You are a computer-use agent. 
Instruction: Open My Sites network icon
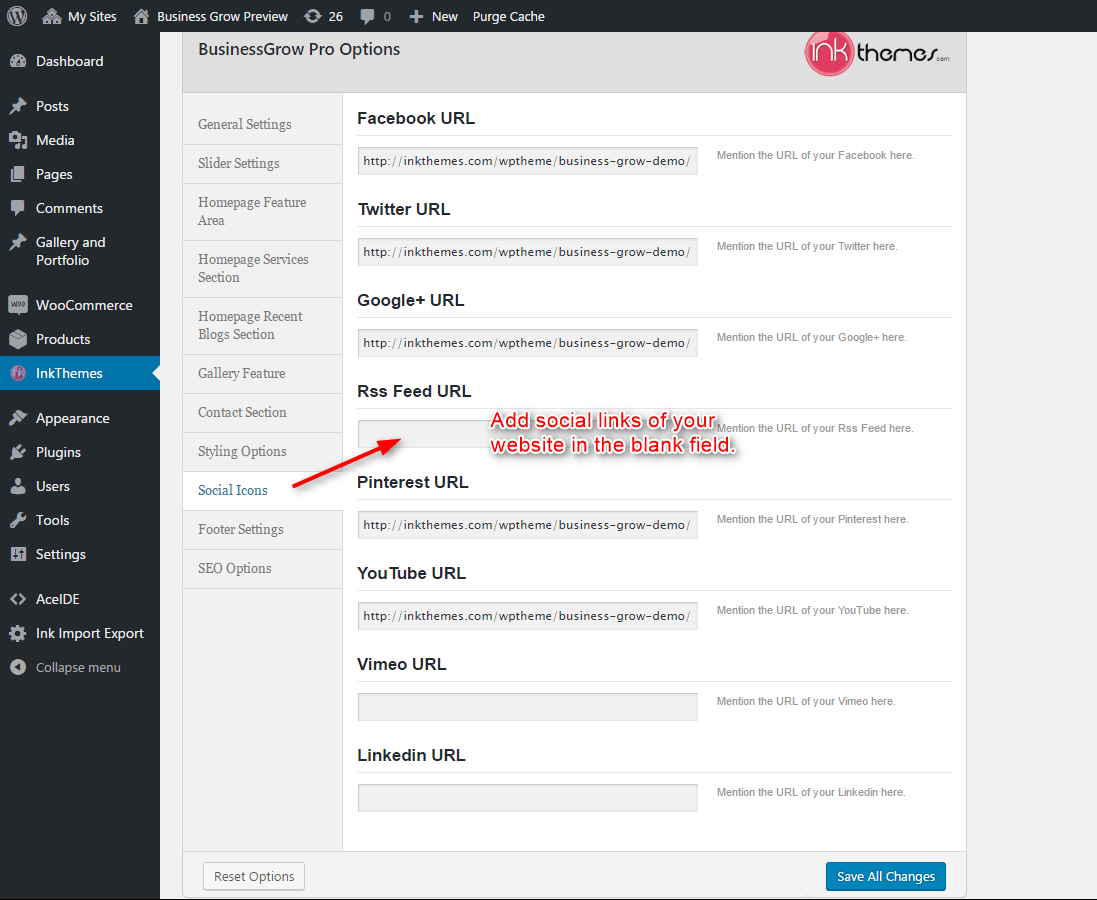coord(52,16)
